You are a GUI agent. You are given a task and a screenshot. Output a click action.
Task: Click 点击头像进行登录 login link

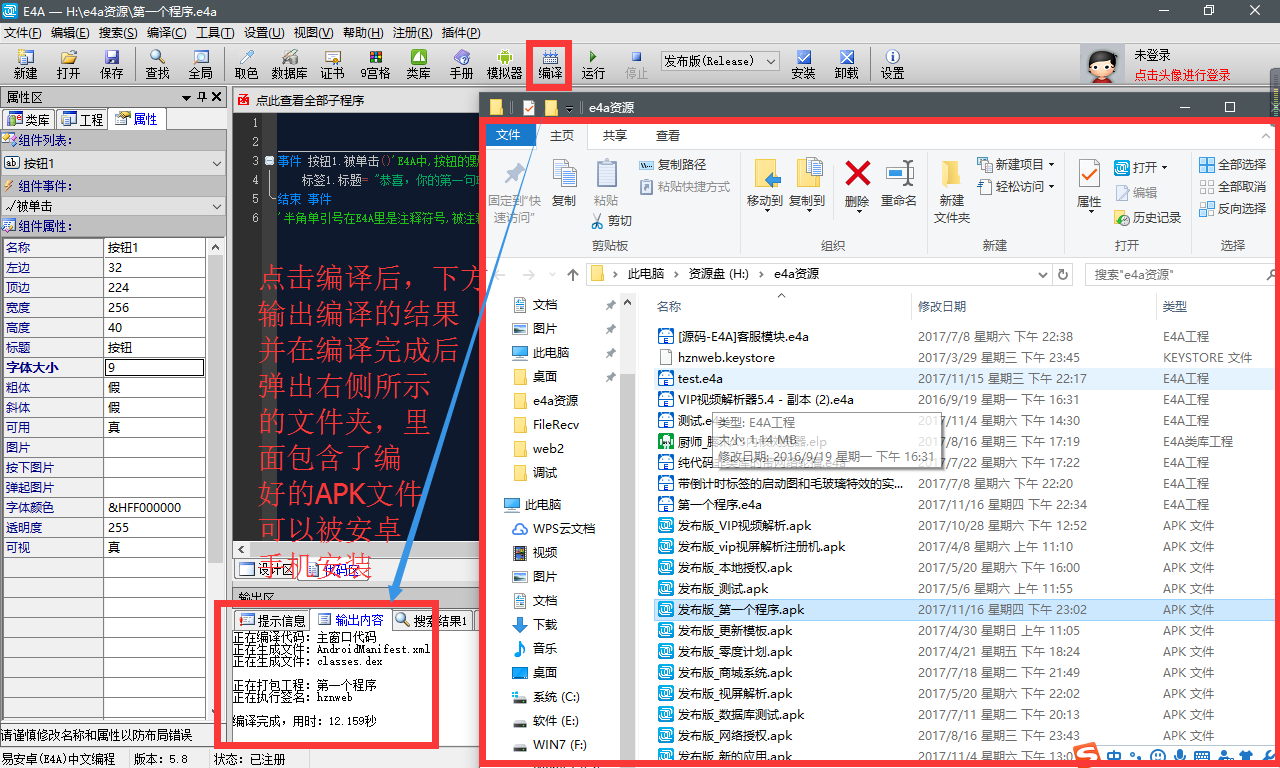pos(1182,75)
